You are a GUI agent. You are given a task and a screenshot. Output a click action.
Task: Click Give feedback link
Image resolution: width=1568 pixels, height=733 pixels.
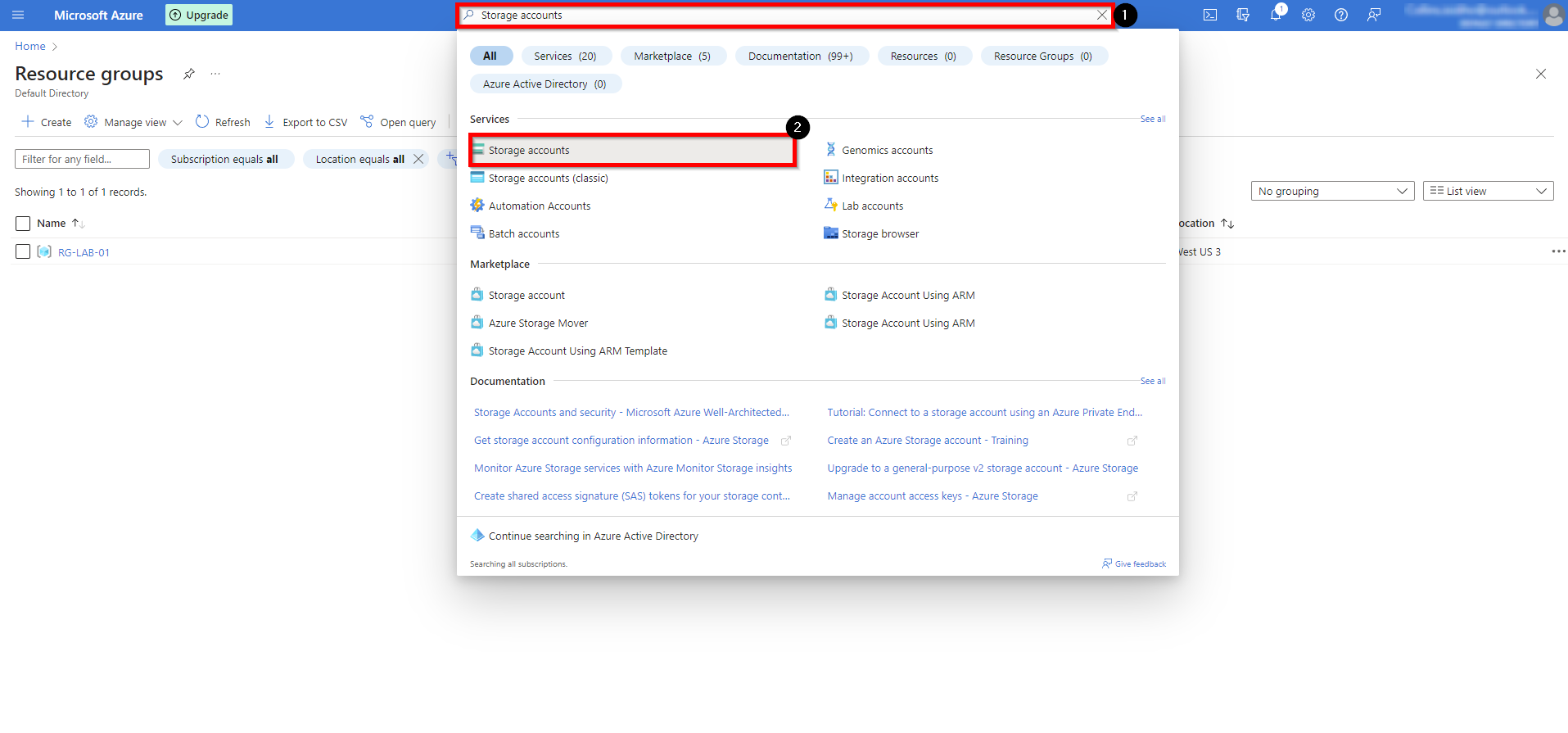click(x=1134, y=563)
